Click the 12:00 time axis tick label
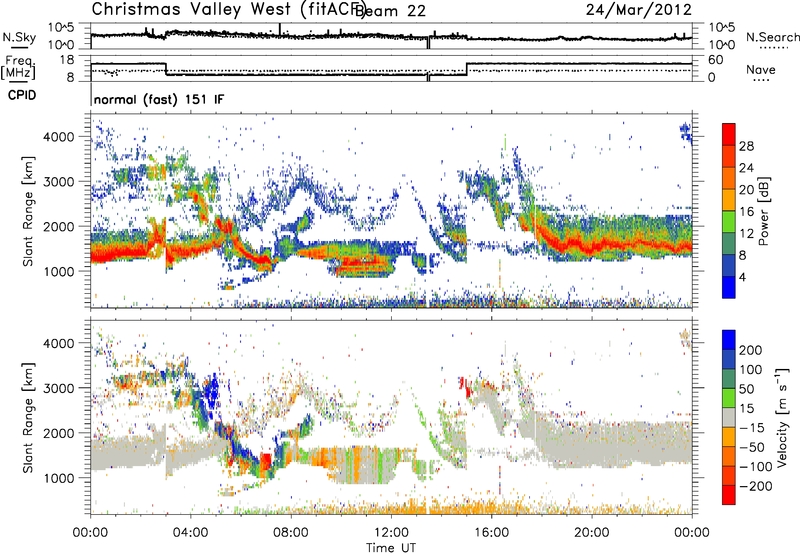 tap(391, 533)
